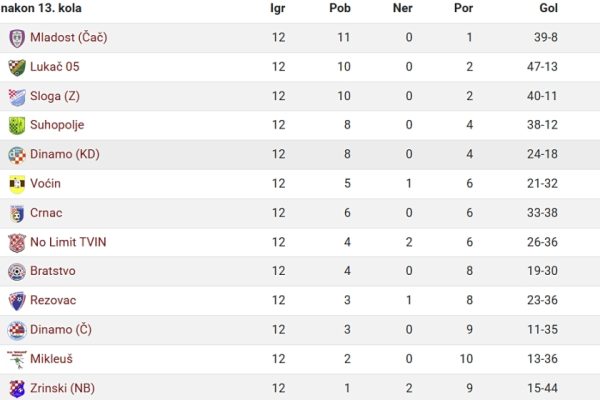Image resolution: width=600 pixels, height=400 pixels.
Task: Click the Bratstvo round club crest
Action: [x=17, y=272]
